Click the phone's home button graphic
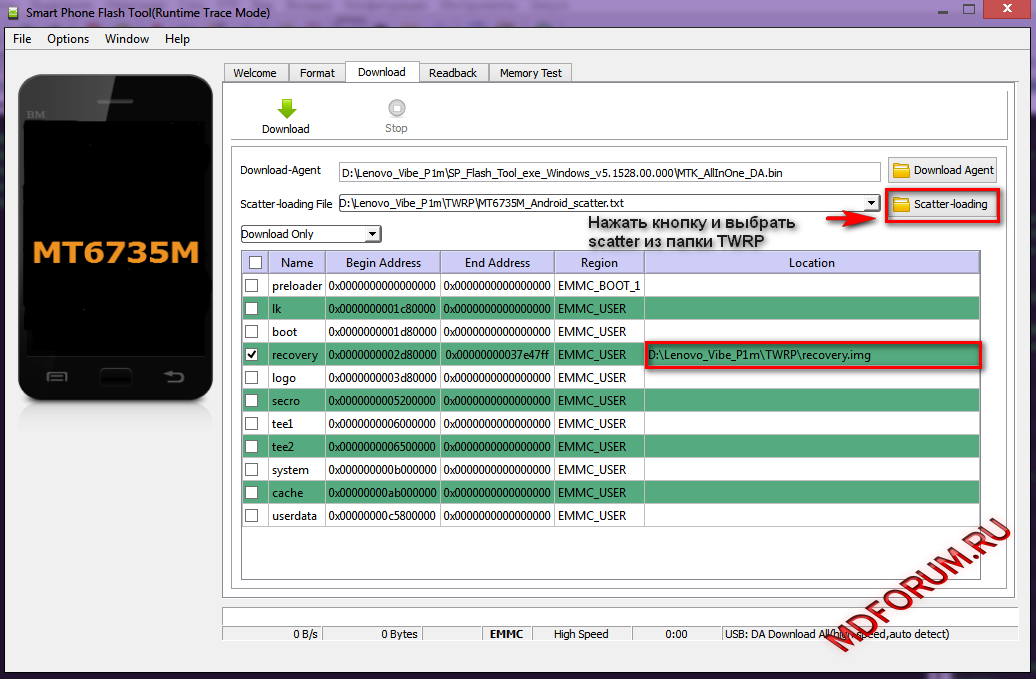 pyautogui.click(x=116, y=377)
